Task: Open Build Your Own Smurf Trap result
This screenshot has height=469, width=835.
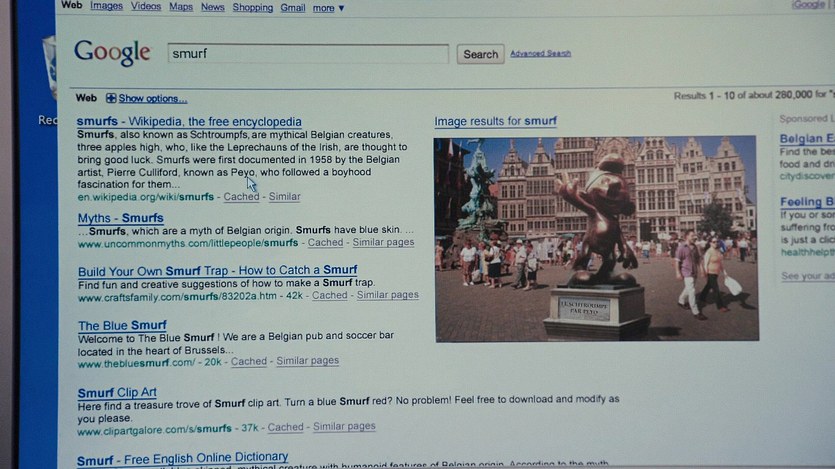Action: coord(217,270)
